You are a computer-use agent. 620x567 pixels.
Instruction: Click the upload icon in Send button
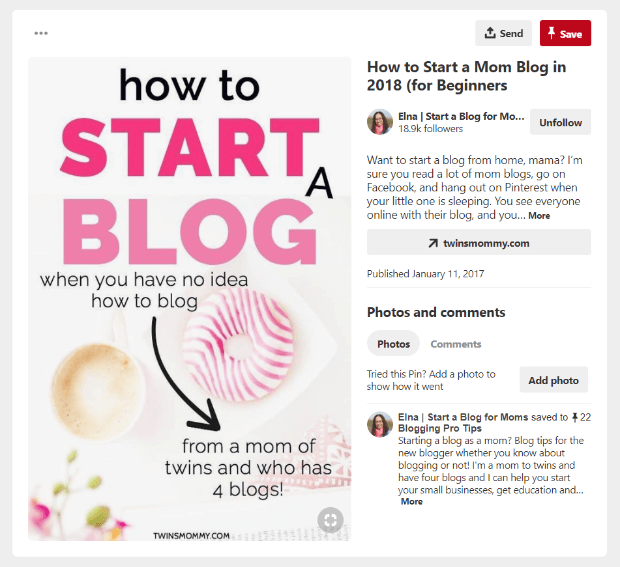click(x=490, y=33)
